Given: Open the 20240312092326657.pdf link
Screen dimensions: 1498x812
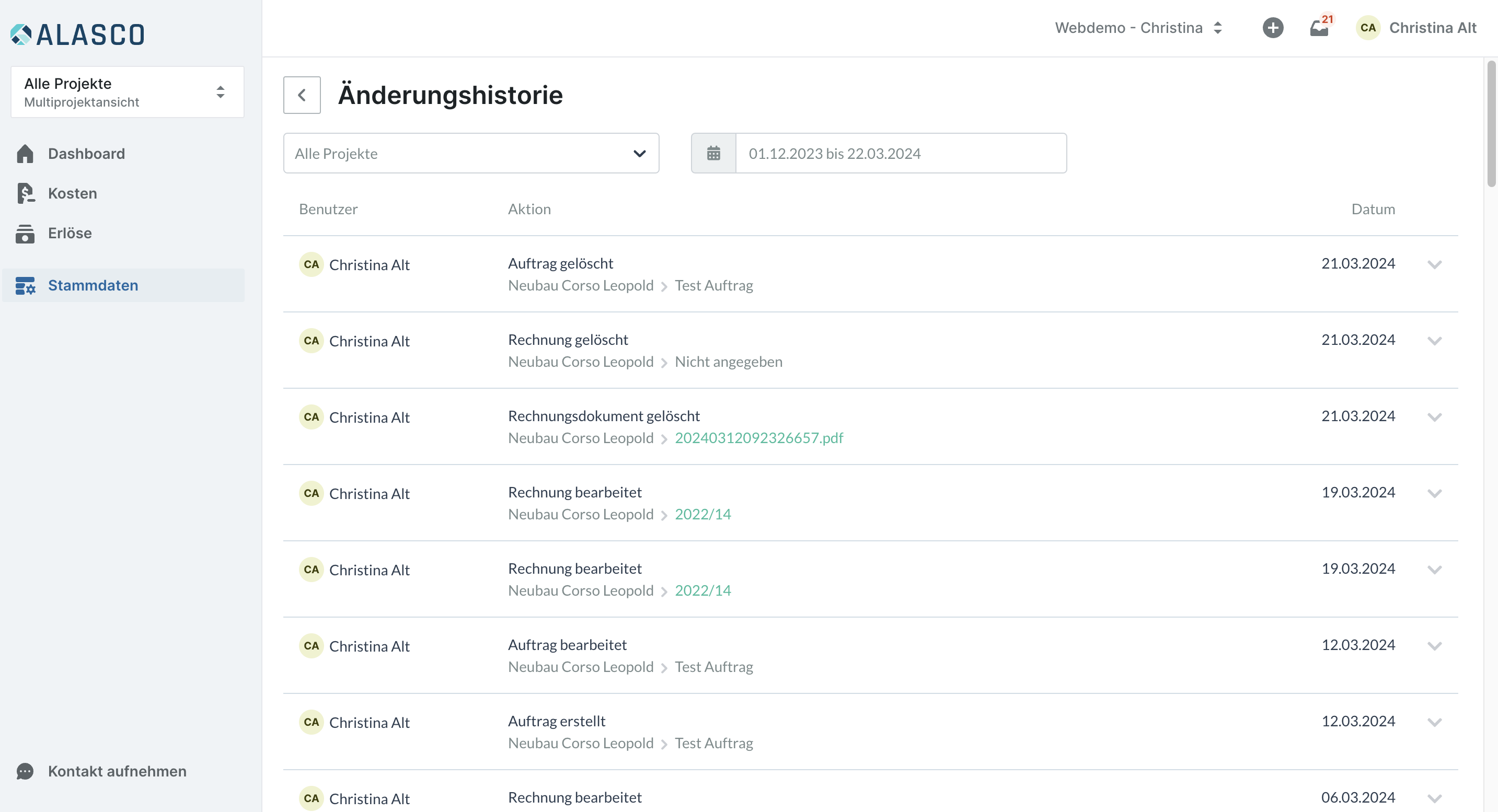Looking at the screenshot, I should click(758, 438).
